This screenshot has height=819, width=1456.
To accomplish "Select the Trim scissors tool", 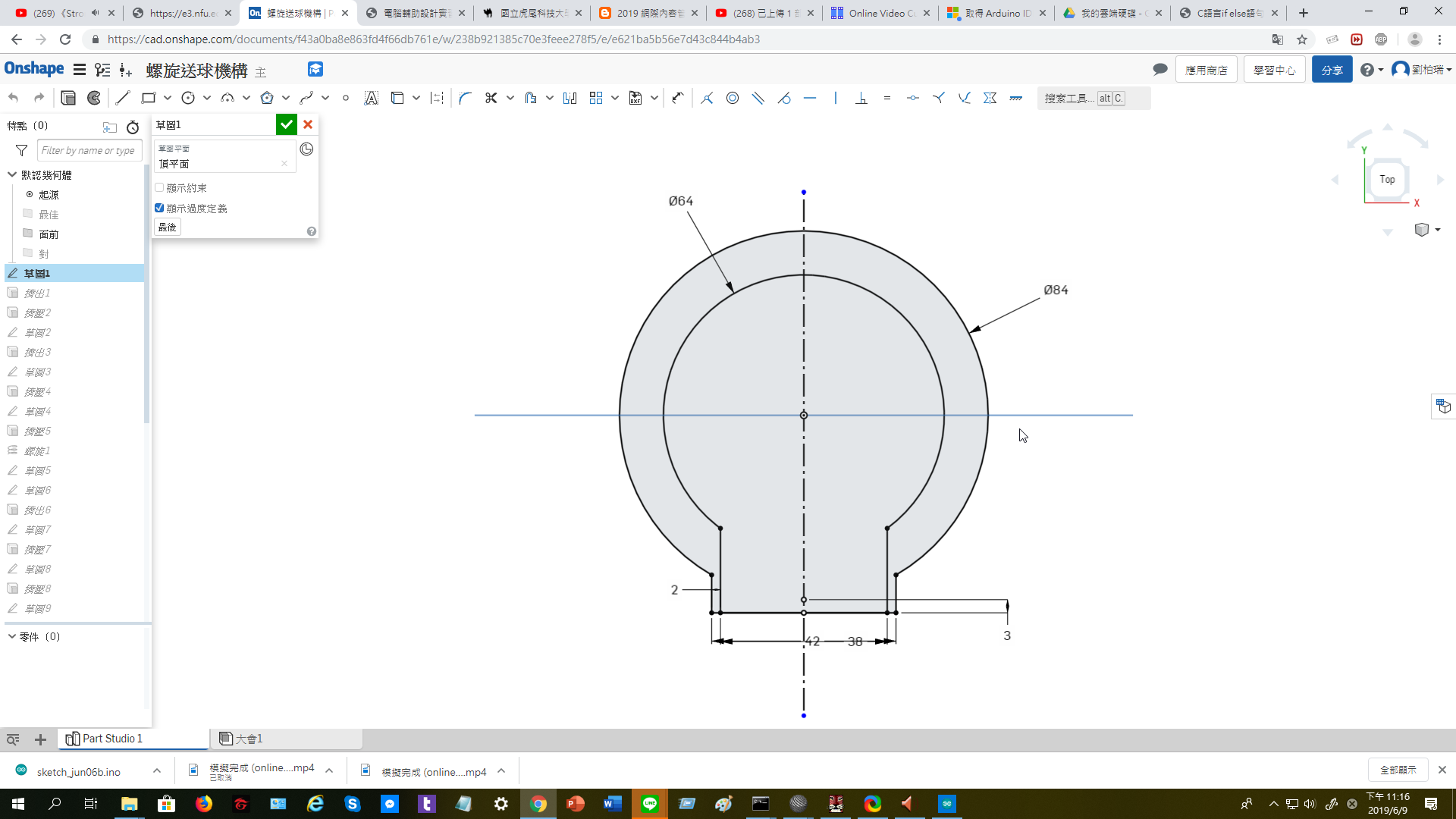I will pyautogui.click(x=491, y=98).
